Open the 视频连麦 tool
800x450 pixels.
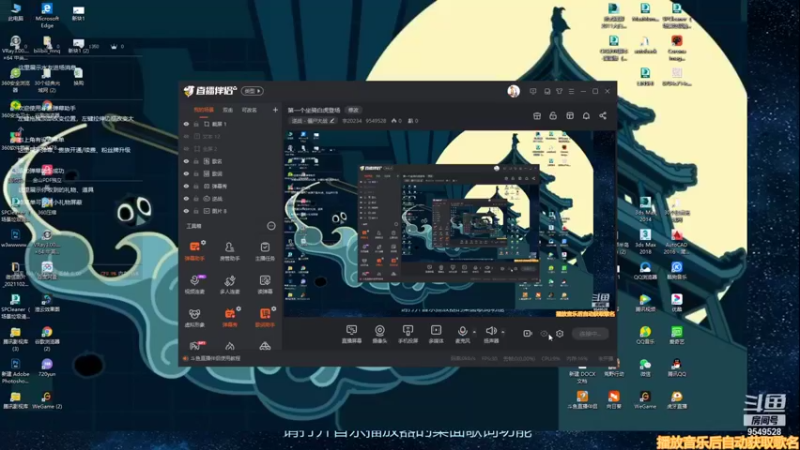coord(194,284)
